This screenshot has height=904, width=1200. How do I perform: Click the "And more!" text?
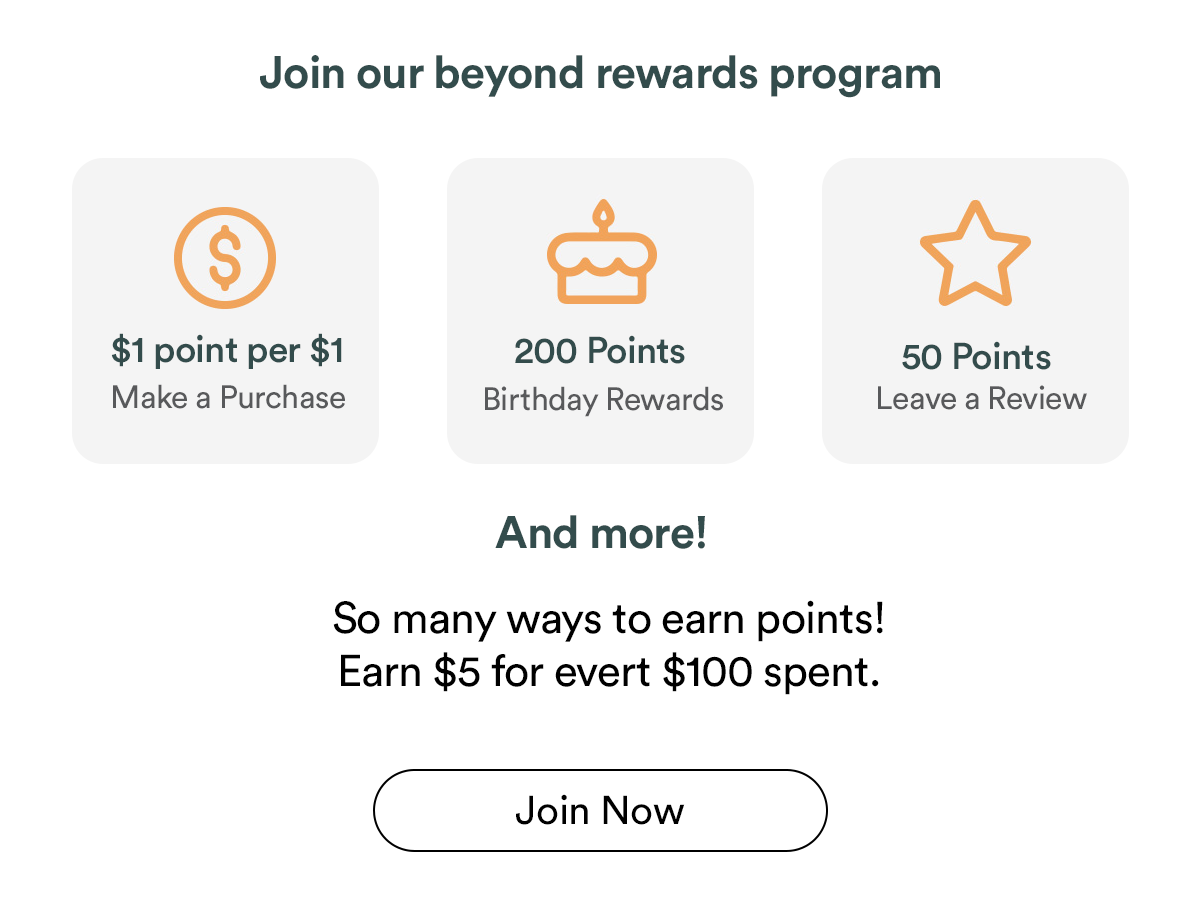click(601, 533)
